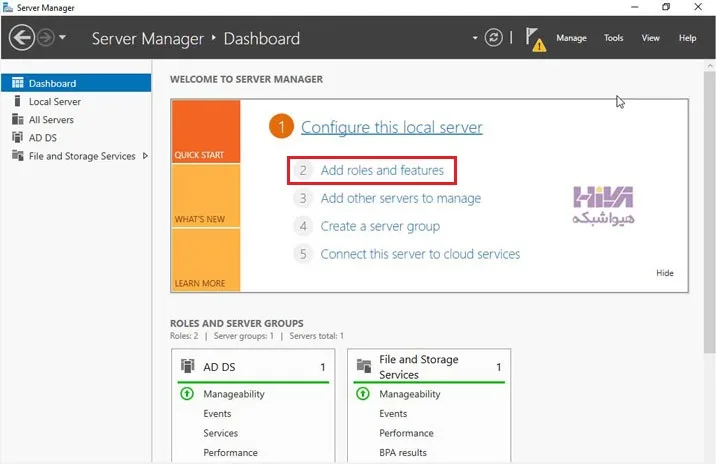Click File and Storage Services sidebar icon
This screenshot has height=464, width=716.
tap(17, 155)
